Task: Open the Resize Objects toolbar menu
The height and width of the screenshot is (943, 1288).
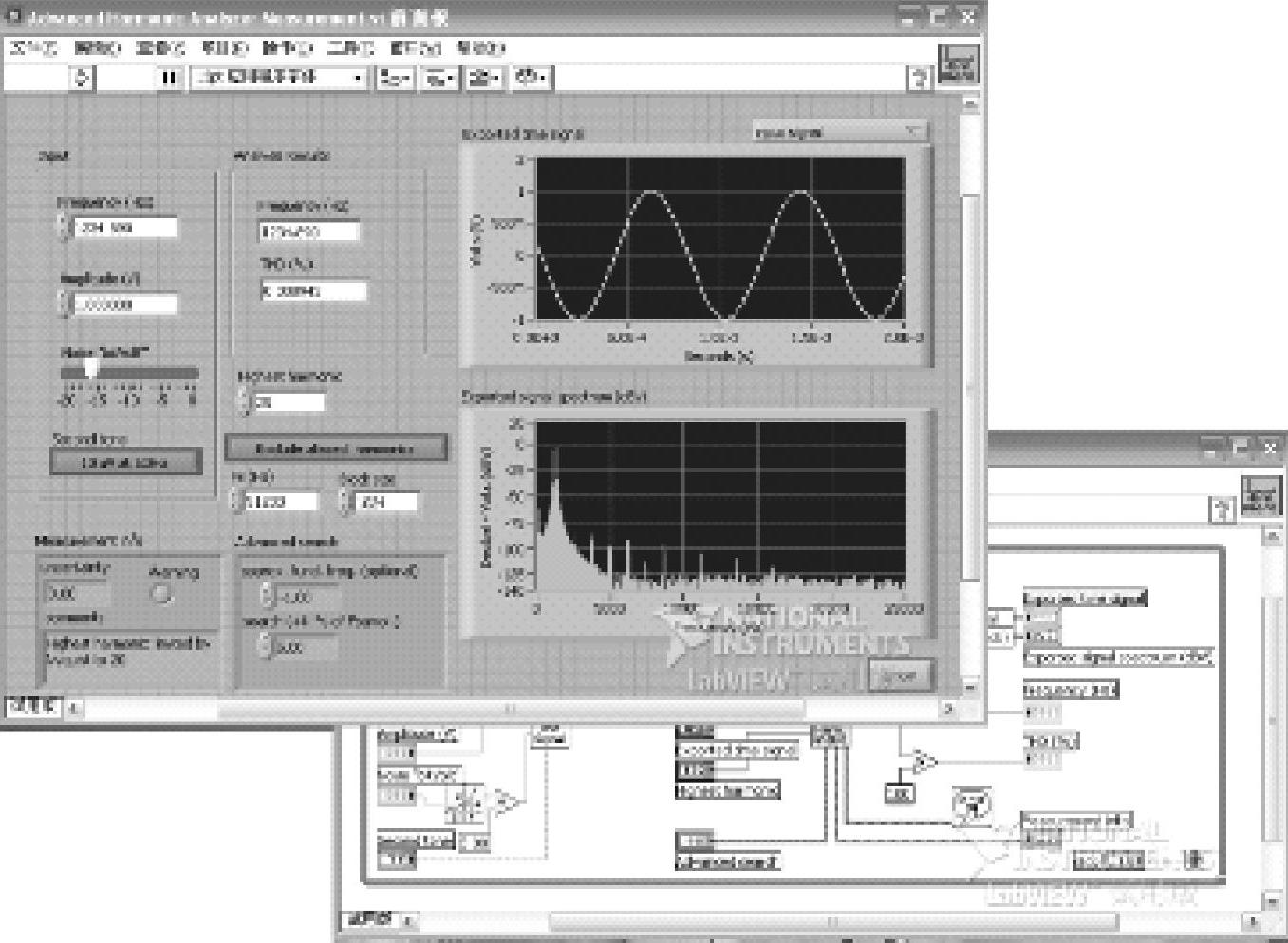Action: 485,78
